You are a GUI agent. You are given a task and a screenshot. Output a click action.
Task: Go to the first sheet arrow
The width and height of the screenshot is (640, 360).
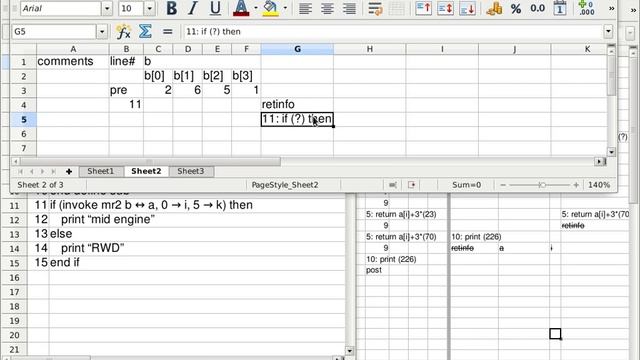20,171
